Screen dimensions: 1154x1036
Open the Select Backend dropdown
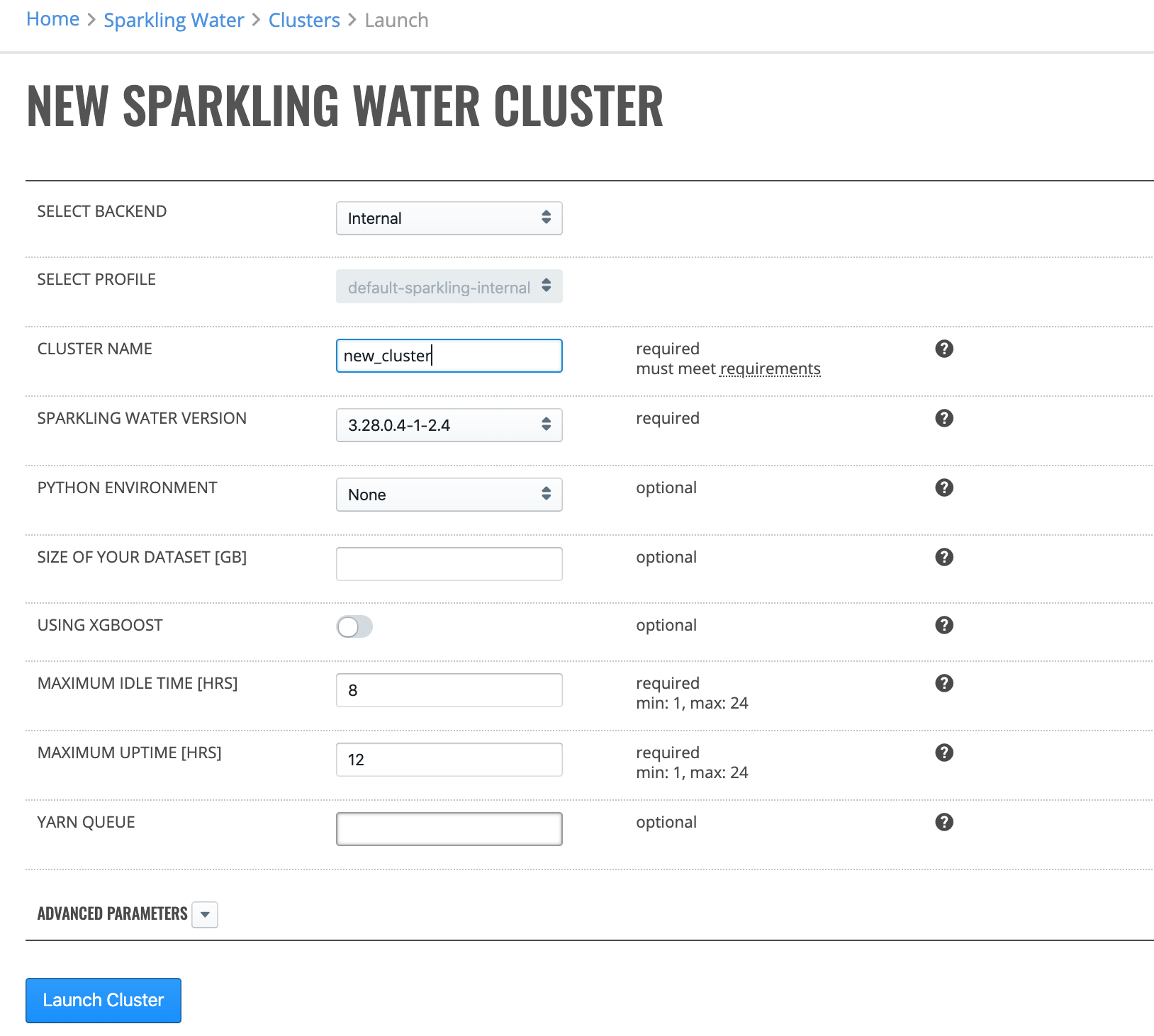[x=449, y=218]
